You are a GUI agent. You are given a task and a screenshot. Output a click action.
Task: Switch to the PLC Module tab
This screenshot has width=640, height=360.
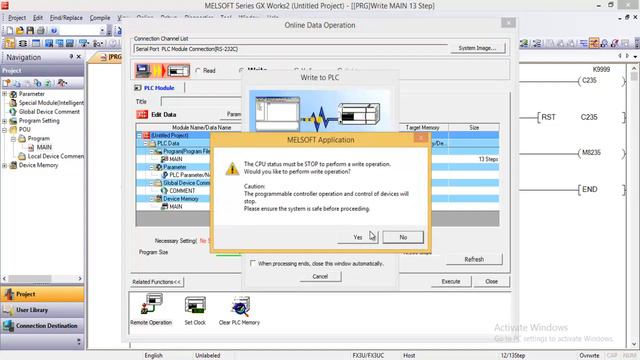pyautogui.click(x=159, y=88)
